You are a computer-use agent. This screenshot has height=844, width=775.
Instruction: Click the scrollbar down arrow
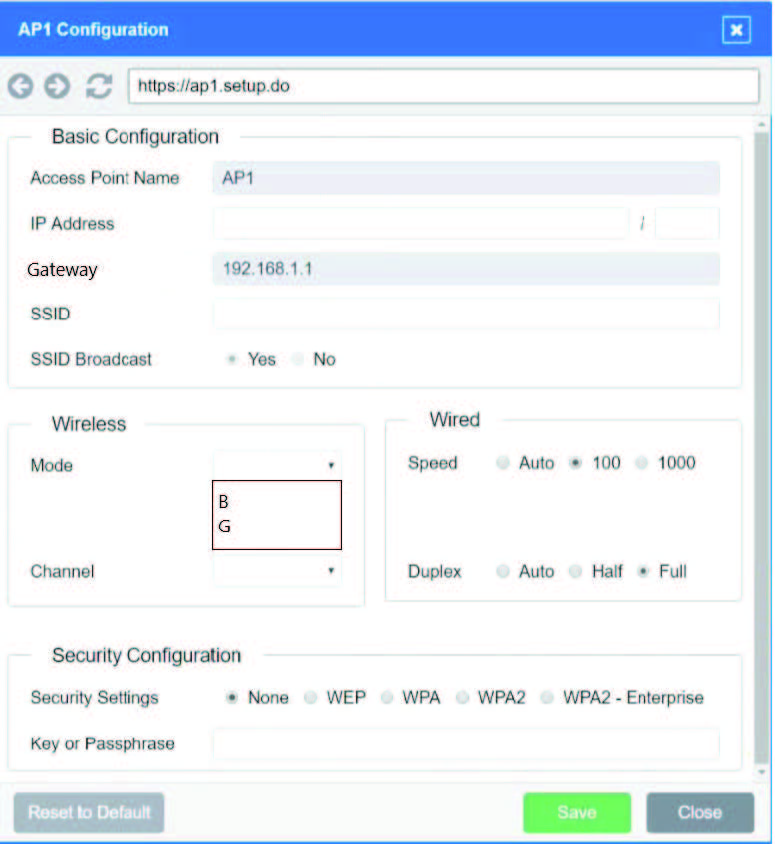tap(761, 772)
